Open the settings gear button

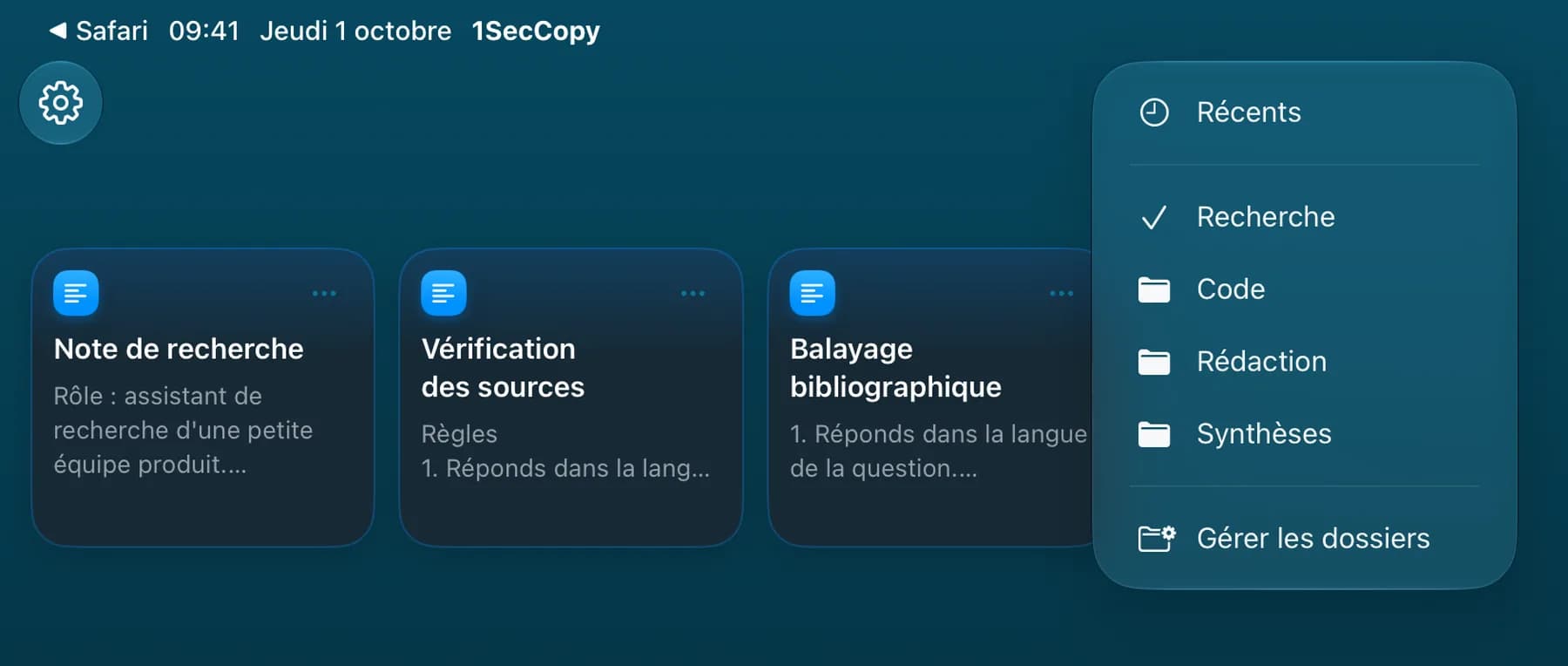(x=61, y=103)
